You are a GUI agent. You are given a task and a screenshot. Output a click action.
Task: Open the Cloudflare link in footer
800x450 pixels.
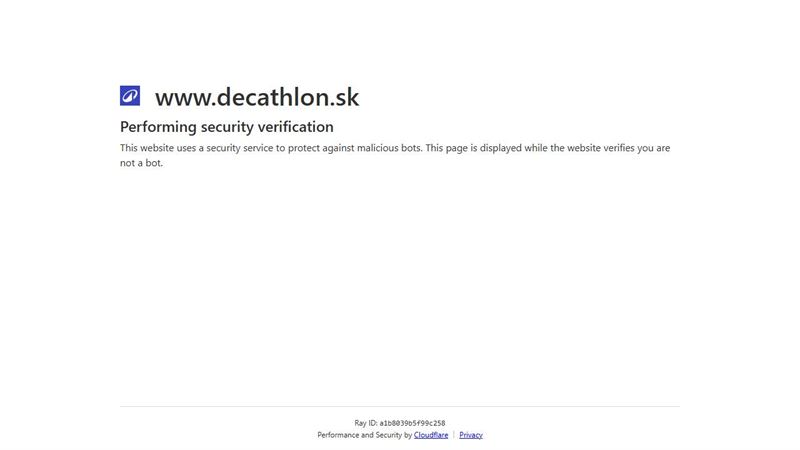point(431,435)
